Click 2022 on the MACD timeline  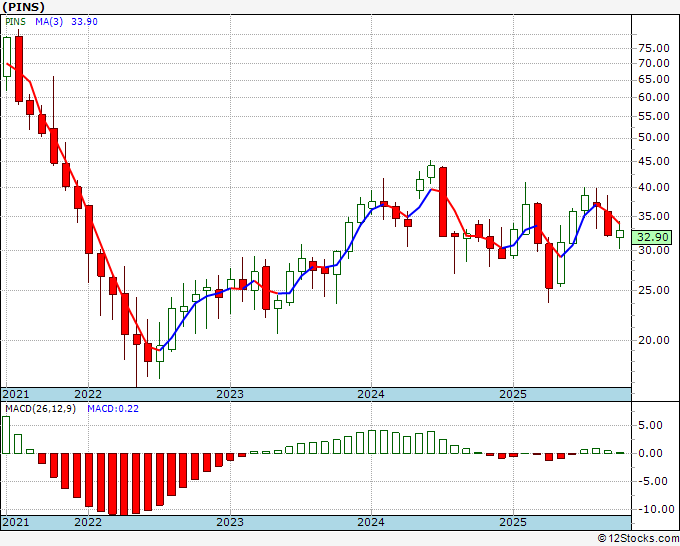[88, 522]
